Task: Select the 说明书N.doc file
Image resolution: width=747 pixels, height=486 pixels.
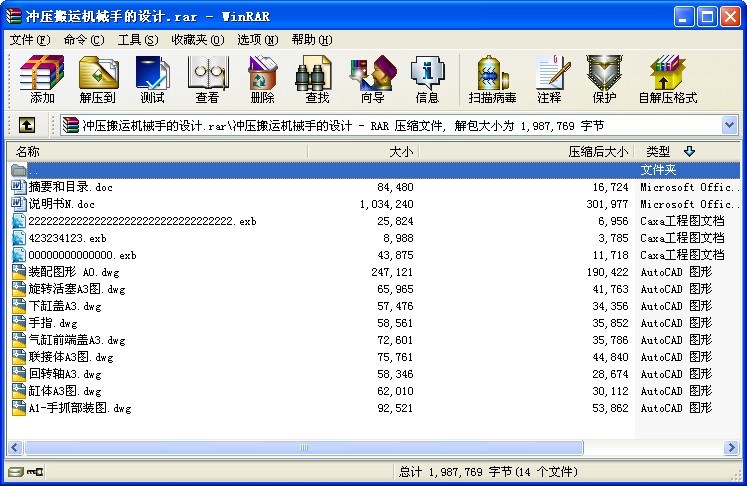Action: 62,204
